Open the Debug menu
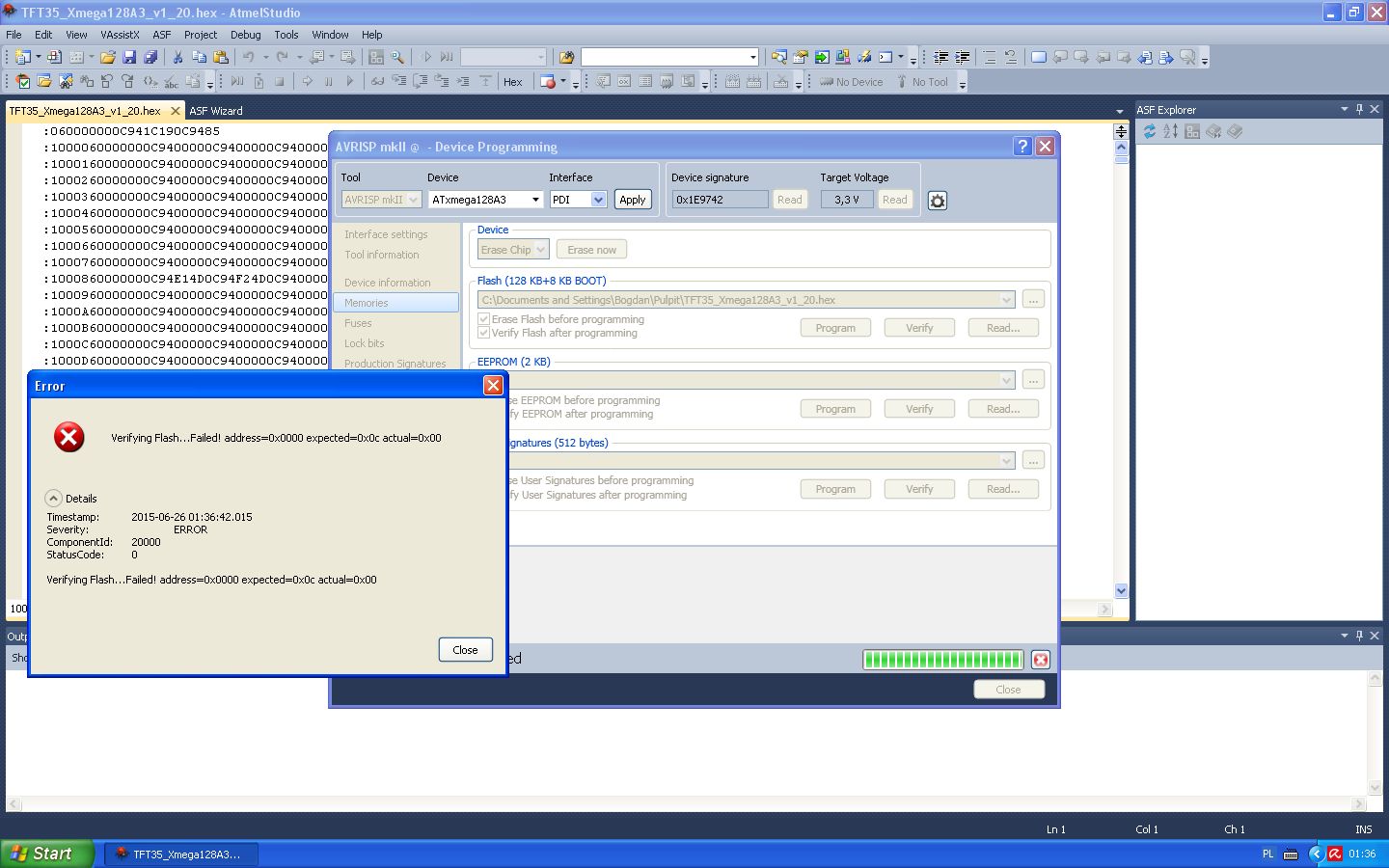1389x868 pixels. point(245,35)
